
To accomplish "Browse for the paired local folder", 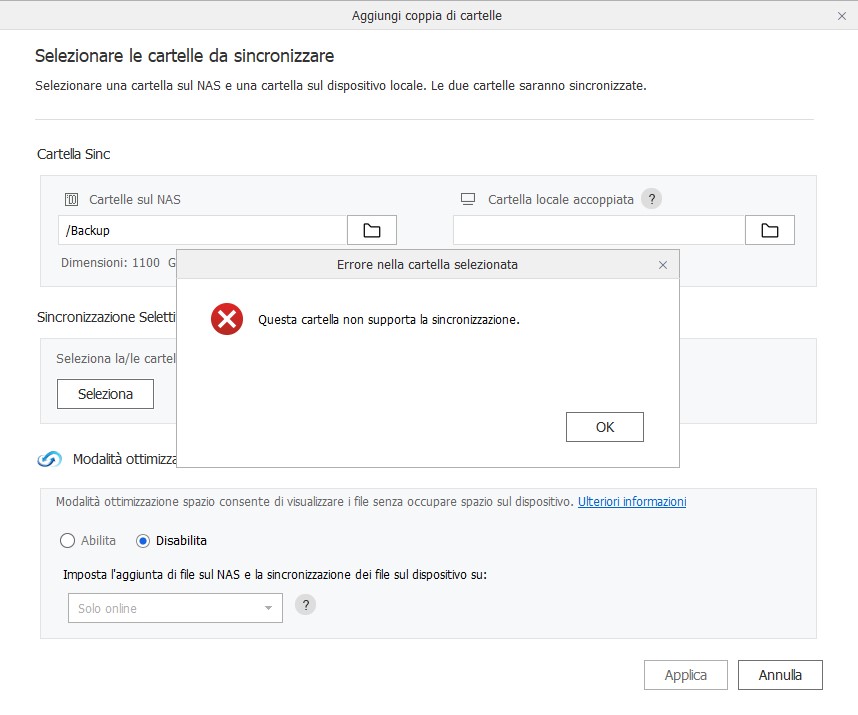I will coord(769,230).
